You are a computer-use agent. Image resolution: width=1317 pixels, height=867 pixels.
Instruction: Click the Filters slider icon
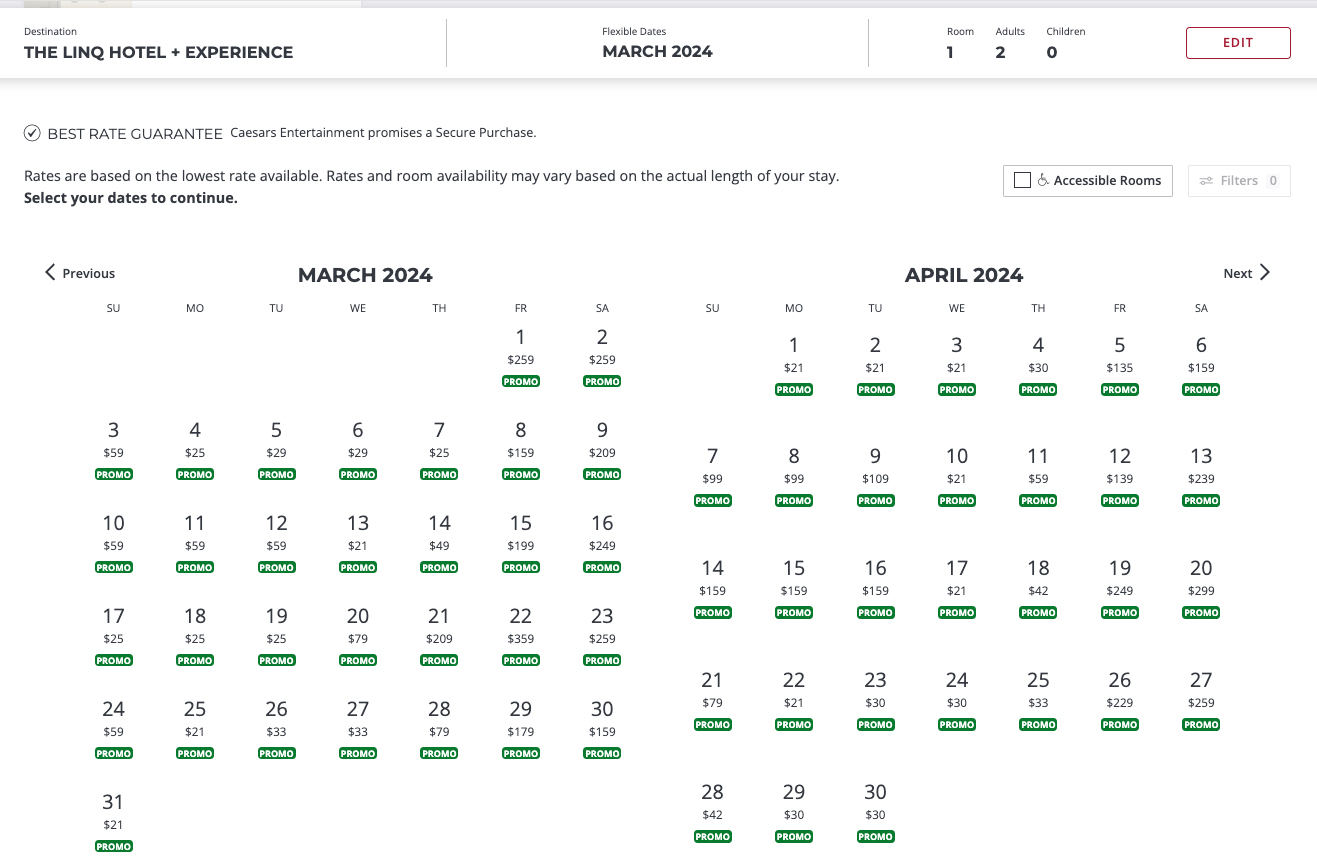[x=1206, y=181]
